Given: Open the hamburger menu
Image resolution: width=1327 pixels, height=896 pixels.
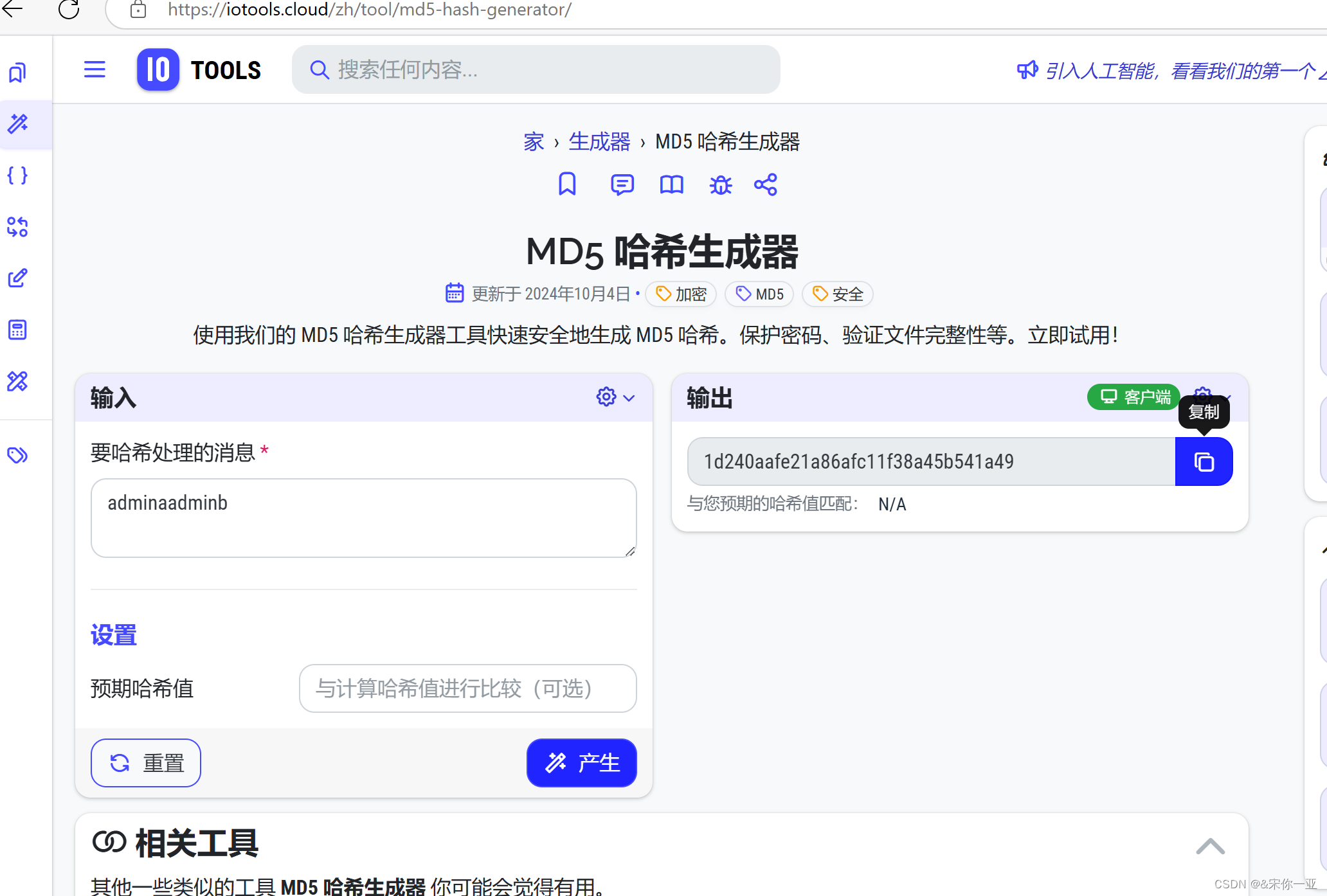Looking at the screenshot, I should click(x=95, y=69).
